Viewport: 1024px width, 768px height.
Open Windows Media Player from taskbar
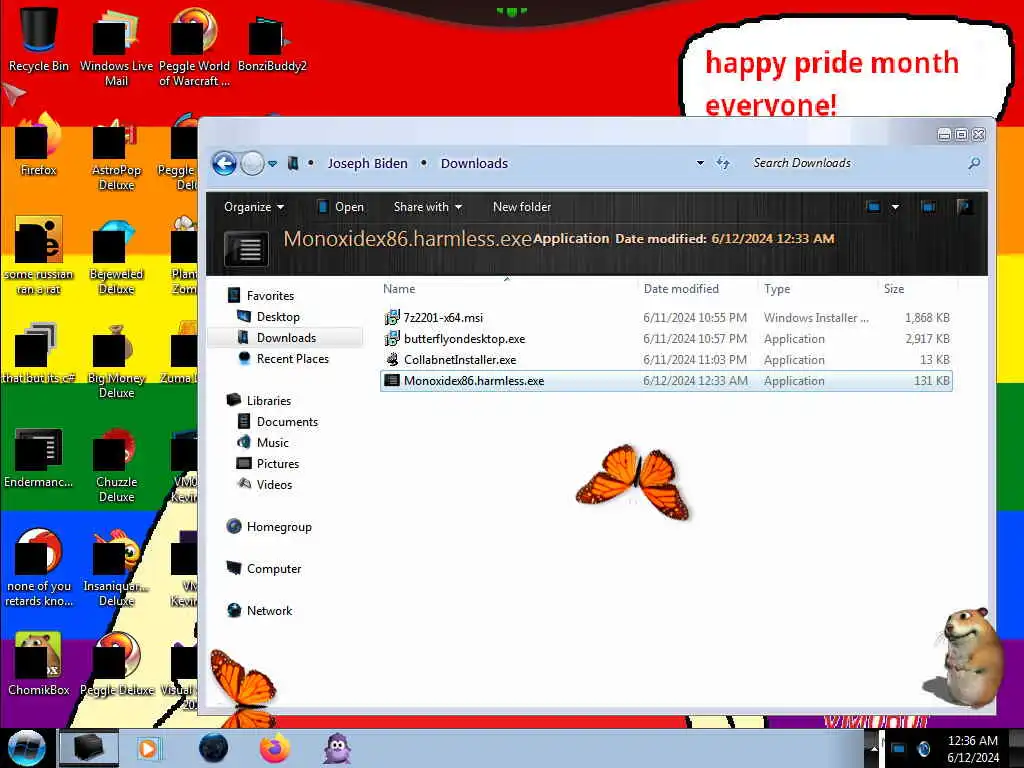[148, 748]
